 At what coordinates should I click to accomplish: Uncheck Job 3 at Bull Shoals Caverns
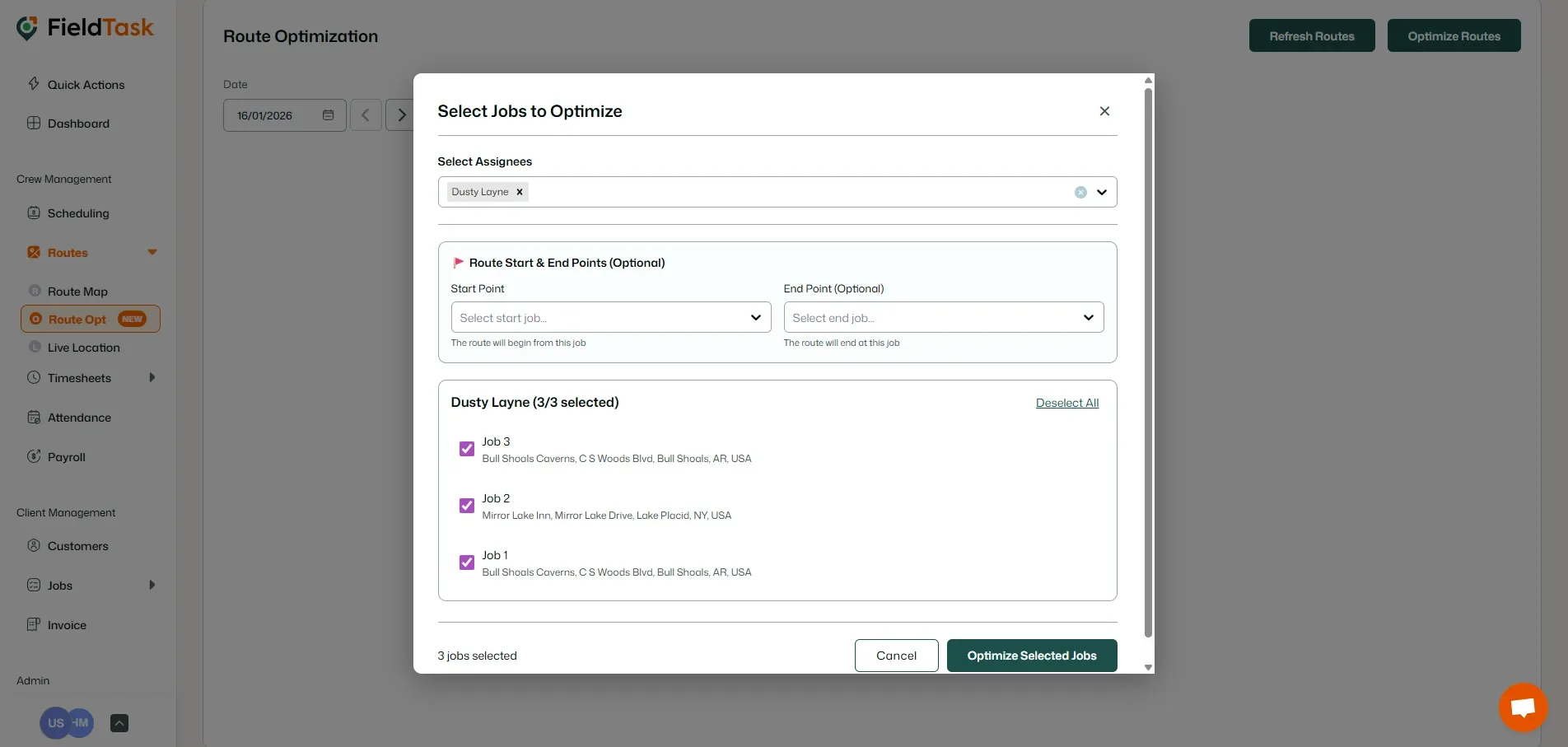[466, 448]
